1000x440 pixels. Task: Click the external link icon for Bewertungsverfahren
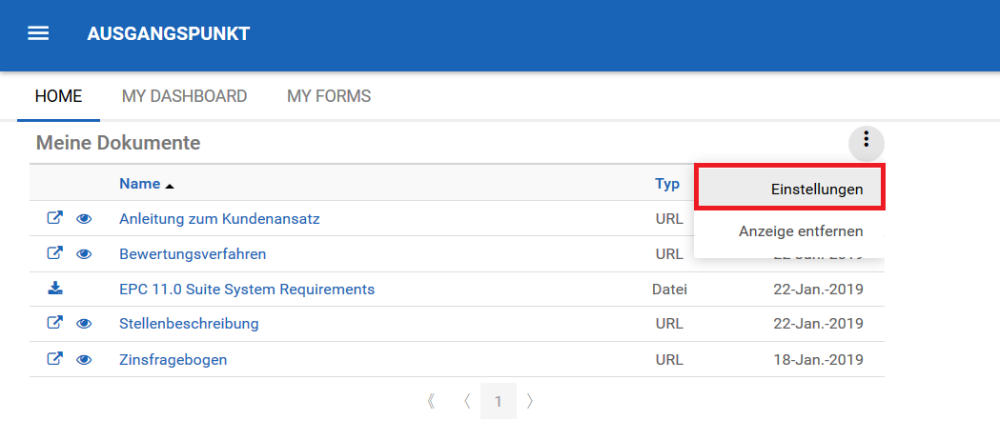[x=55, y=253]
